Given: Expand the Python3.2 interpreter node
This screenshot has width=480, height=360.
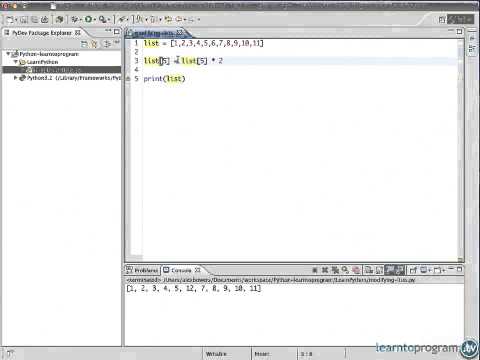Looking at the screenshot, I should 15,78.
